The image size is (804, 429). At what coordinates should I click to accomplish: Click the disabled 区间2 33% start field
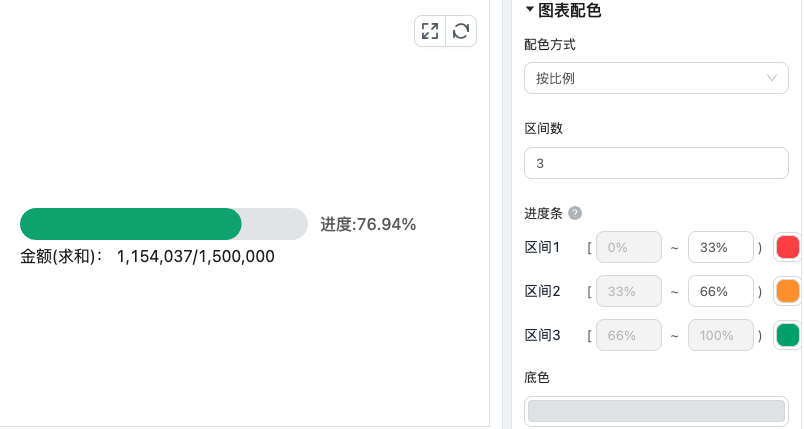click(x=629, y=291)
